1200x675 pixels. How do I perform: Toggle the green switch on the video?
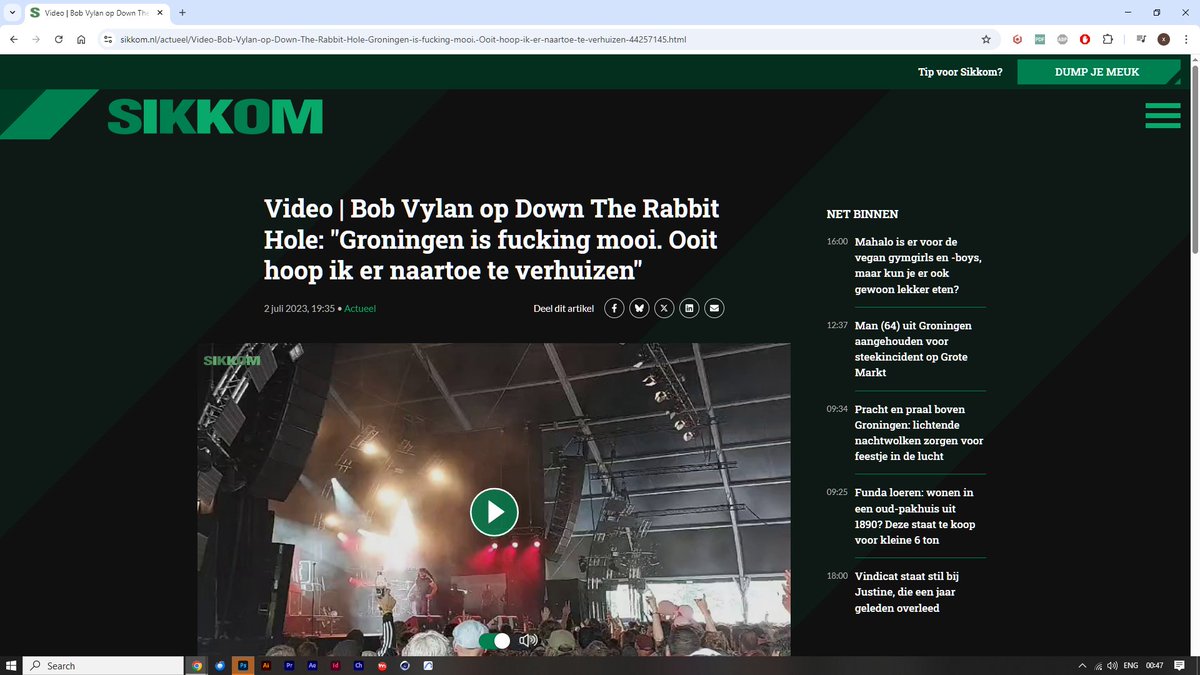tap(494, 640)
